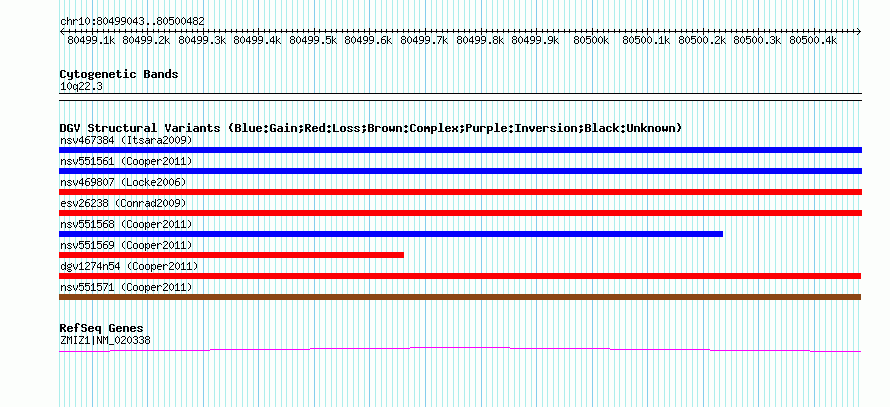Open the esv26238 (Conrad2009) variant label
Screen dimensions: 890x407
123,203
